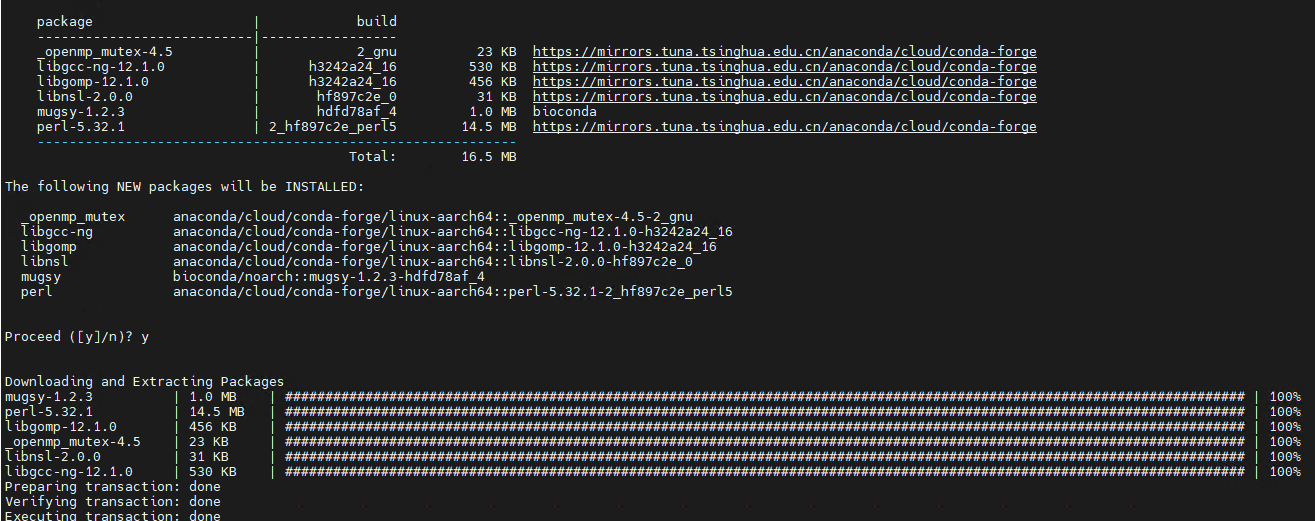This screenshot has height=521, width=1315.
Task: Click the libgcc-ng-12.1.0 download progress bar
Action: coord(765,471)
